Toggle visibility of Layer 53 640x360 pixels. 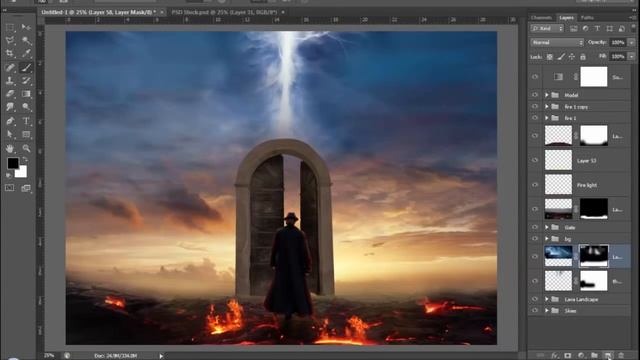point(535,160)
